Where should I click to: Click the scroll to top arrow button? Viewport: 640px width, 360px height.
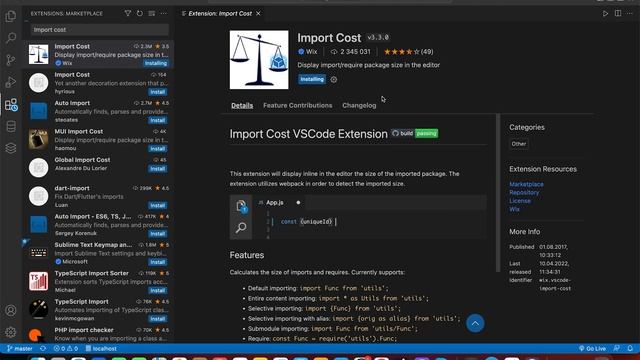coord(475,323)
